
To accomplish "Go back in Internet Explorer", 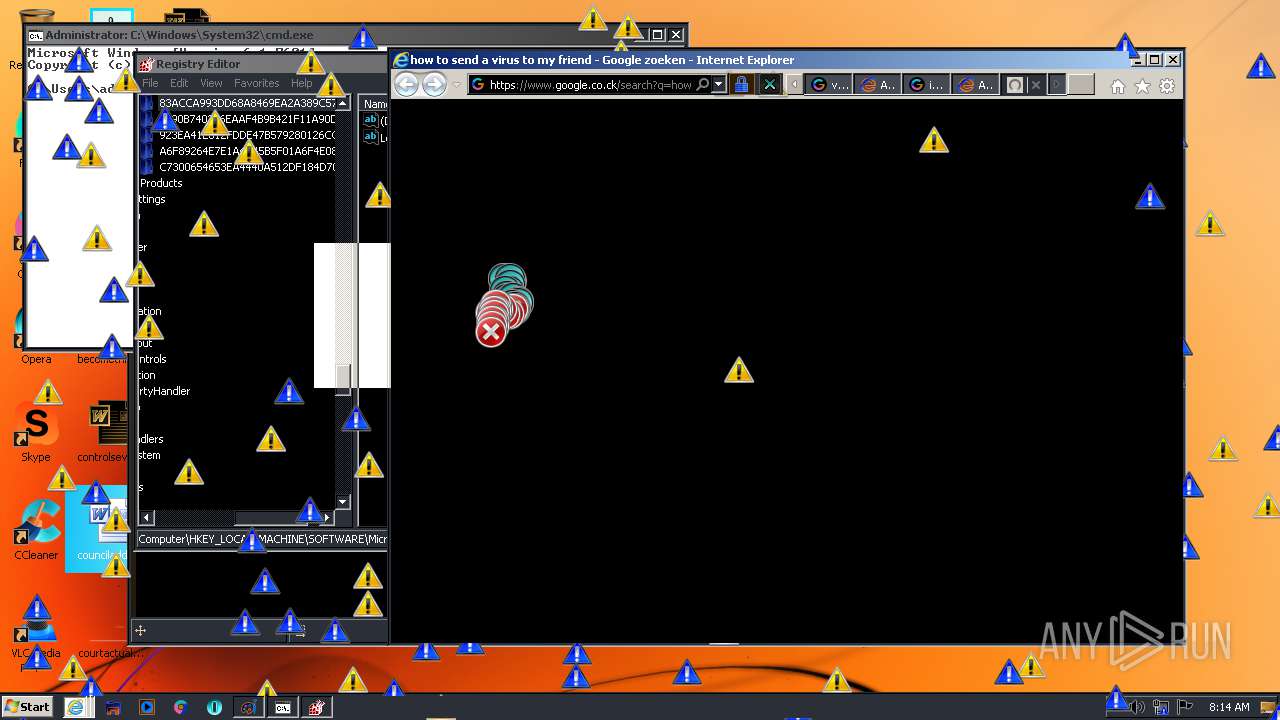I will coord(406,85).
